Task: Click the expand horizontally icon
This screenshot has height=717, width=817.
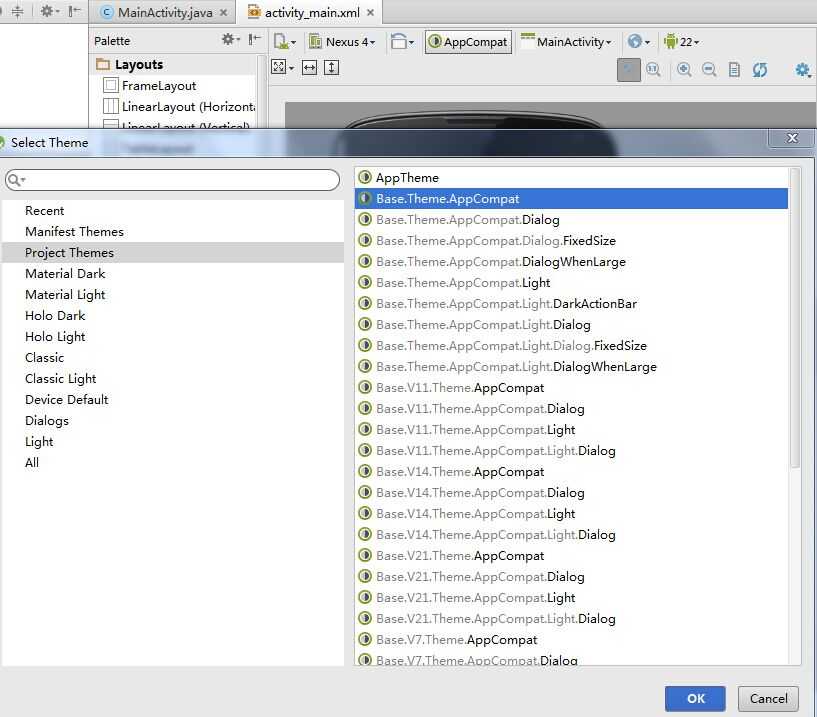Action: (310, 68)
